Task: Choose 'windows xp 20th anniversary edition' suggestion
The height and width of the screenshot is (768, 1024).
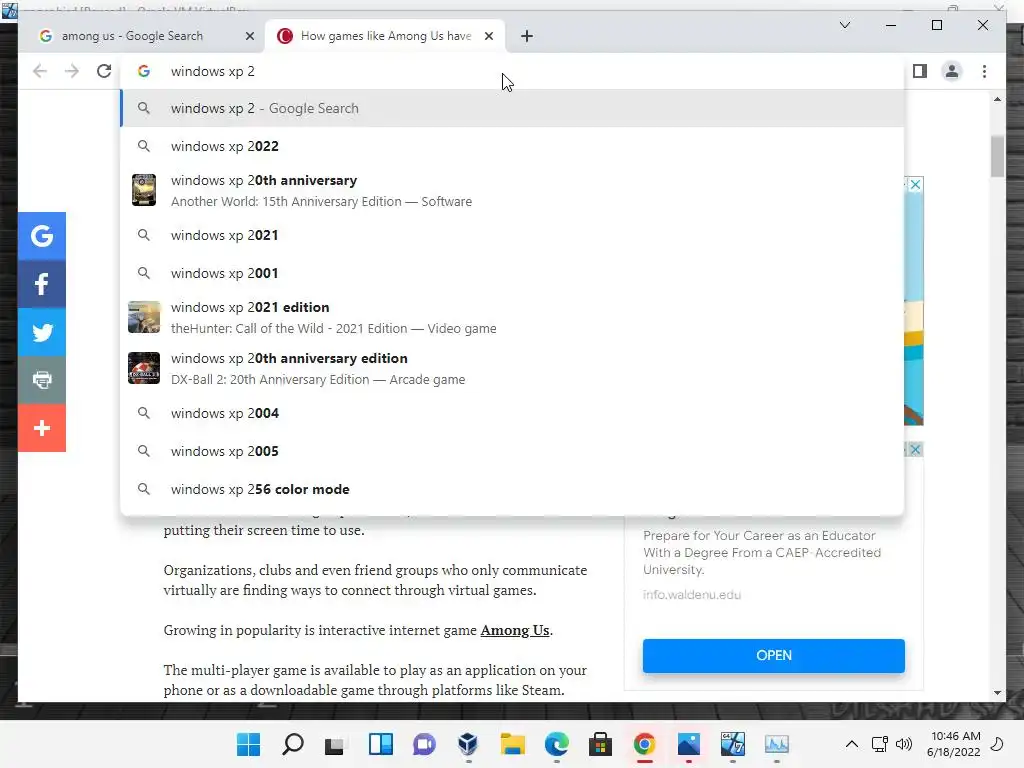Action: coord(513,368)
